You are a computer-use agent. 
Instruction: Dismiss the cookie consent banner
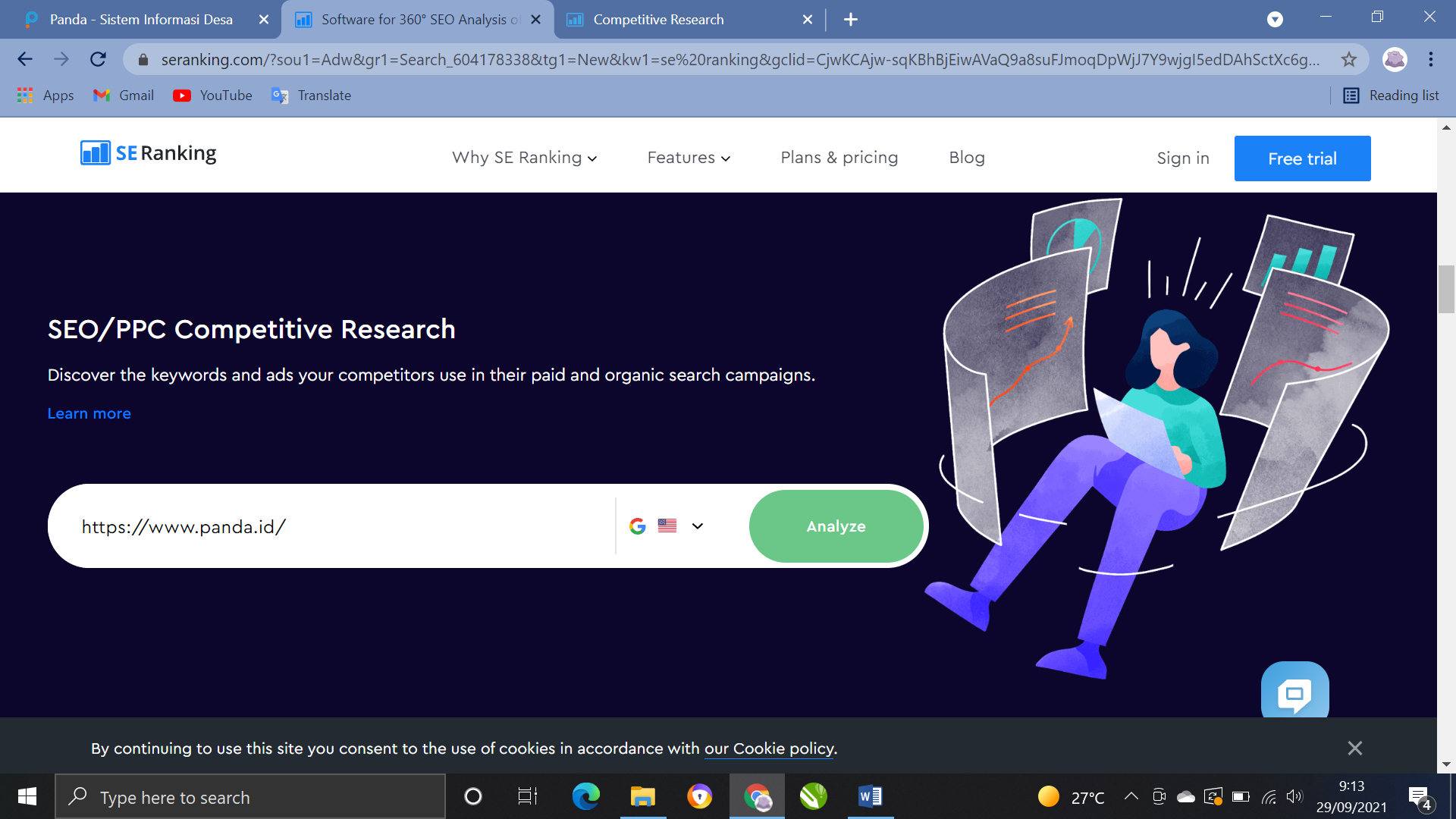click(x=1355, y=748)
